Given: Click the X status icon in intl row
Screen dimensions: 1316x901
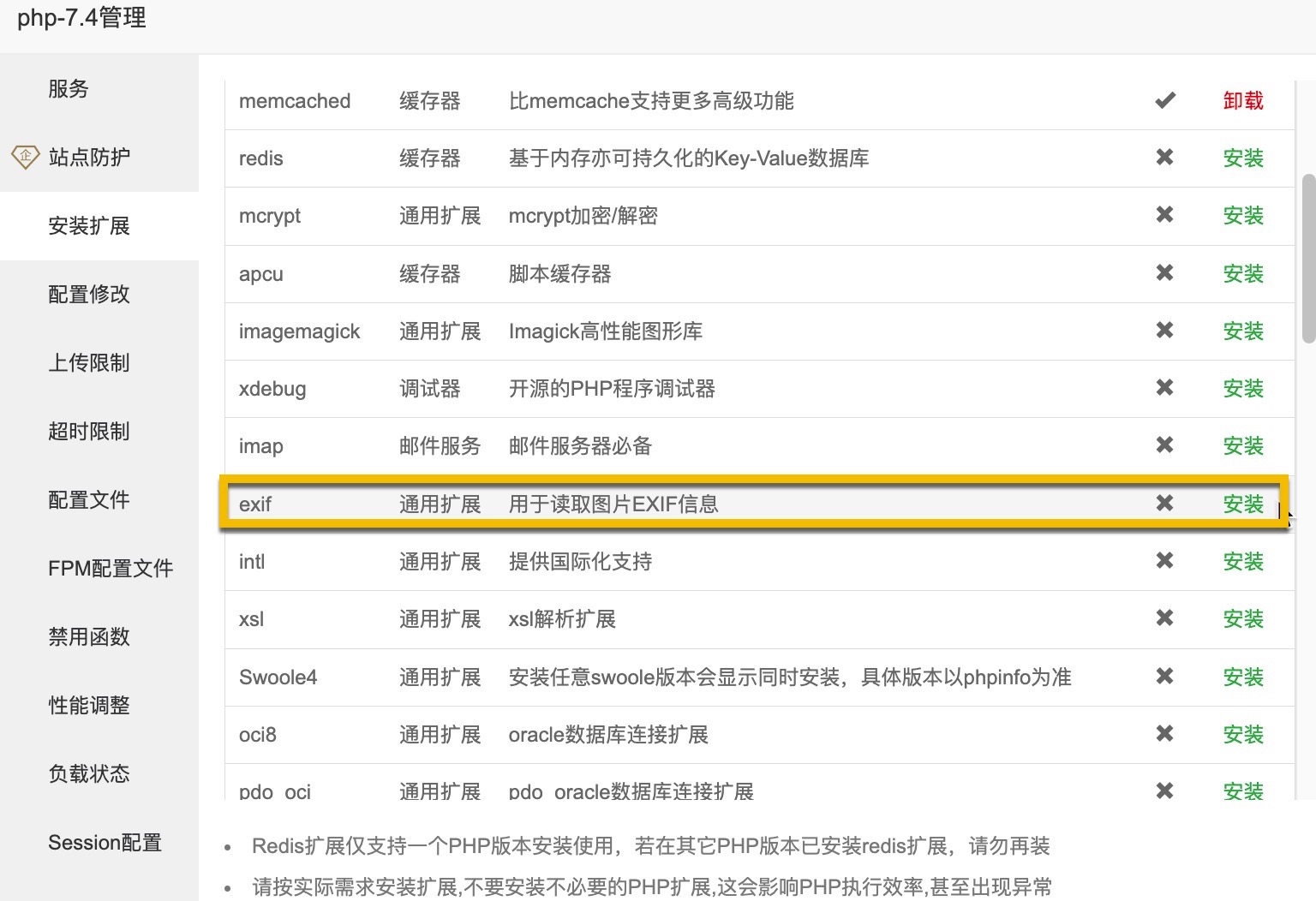Looking at the screenshot, I should coord(1164,561).
